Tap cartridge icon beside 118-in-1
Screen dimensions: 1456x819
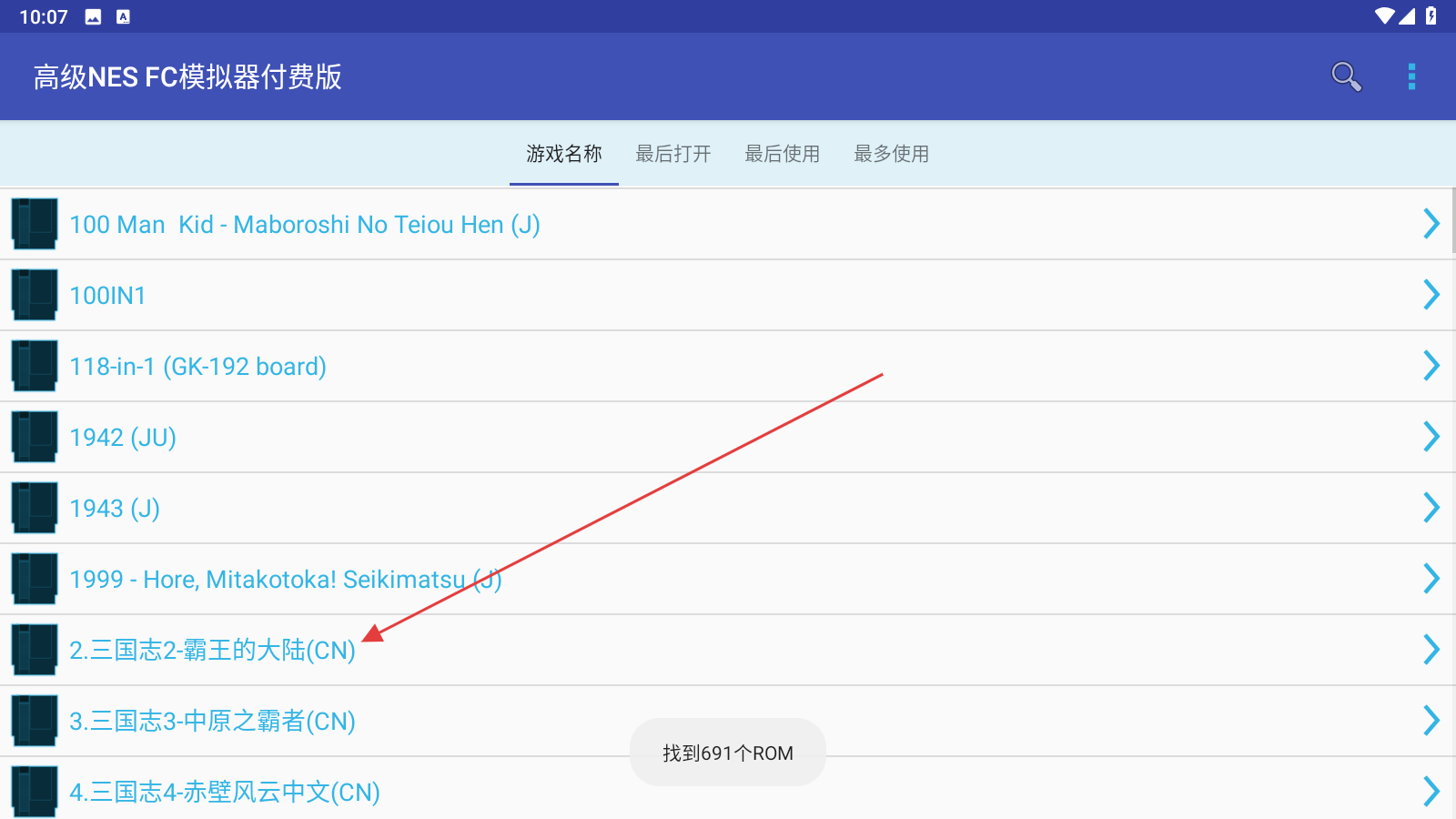click(35, 366)
